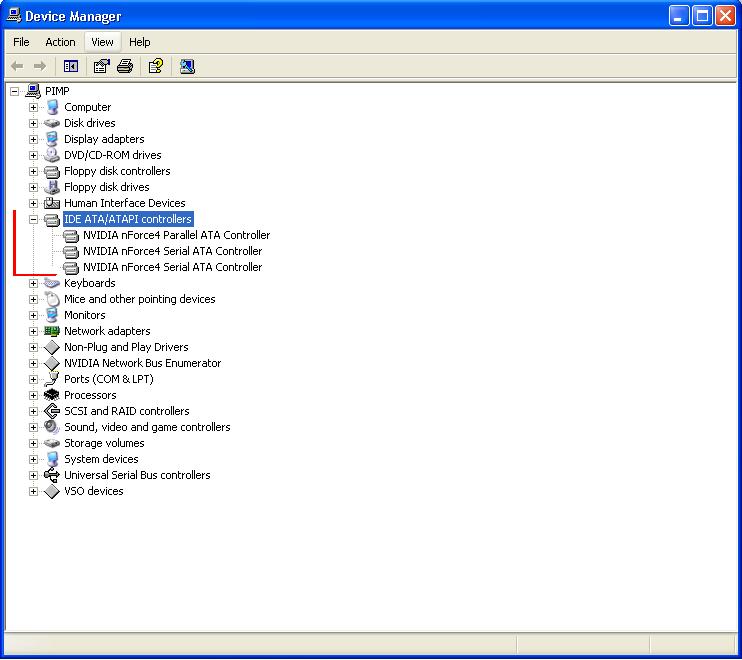
Task: Click the Mice and pointing devices icon
Action: [x=52, y=299]
